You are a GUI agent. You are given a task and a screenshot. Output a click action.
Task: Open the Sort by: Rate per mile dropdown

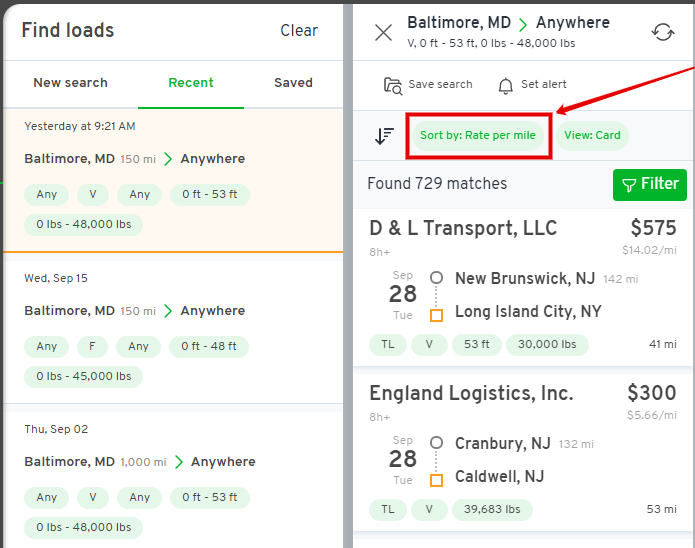478,135
